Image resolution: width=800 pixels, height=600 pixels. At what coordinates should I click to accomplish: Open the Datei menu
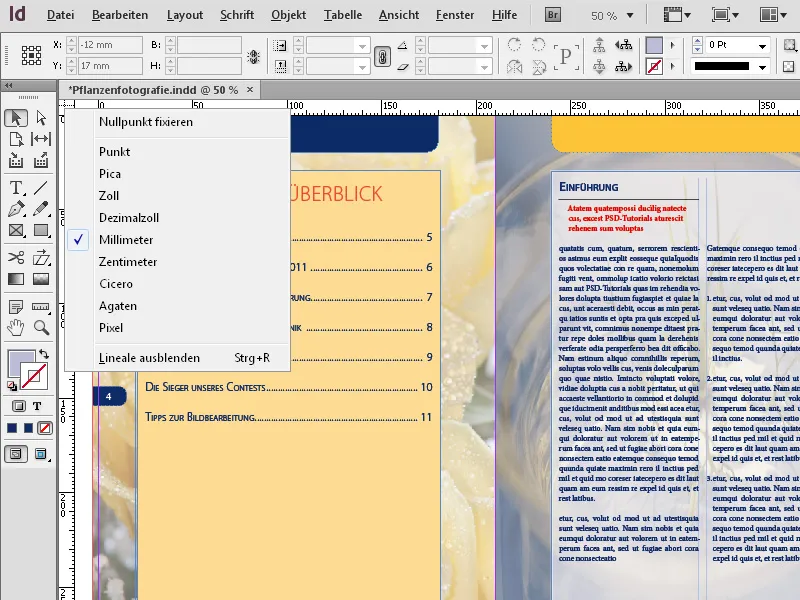pyautogui.click(x=60, y=15)
